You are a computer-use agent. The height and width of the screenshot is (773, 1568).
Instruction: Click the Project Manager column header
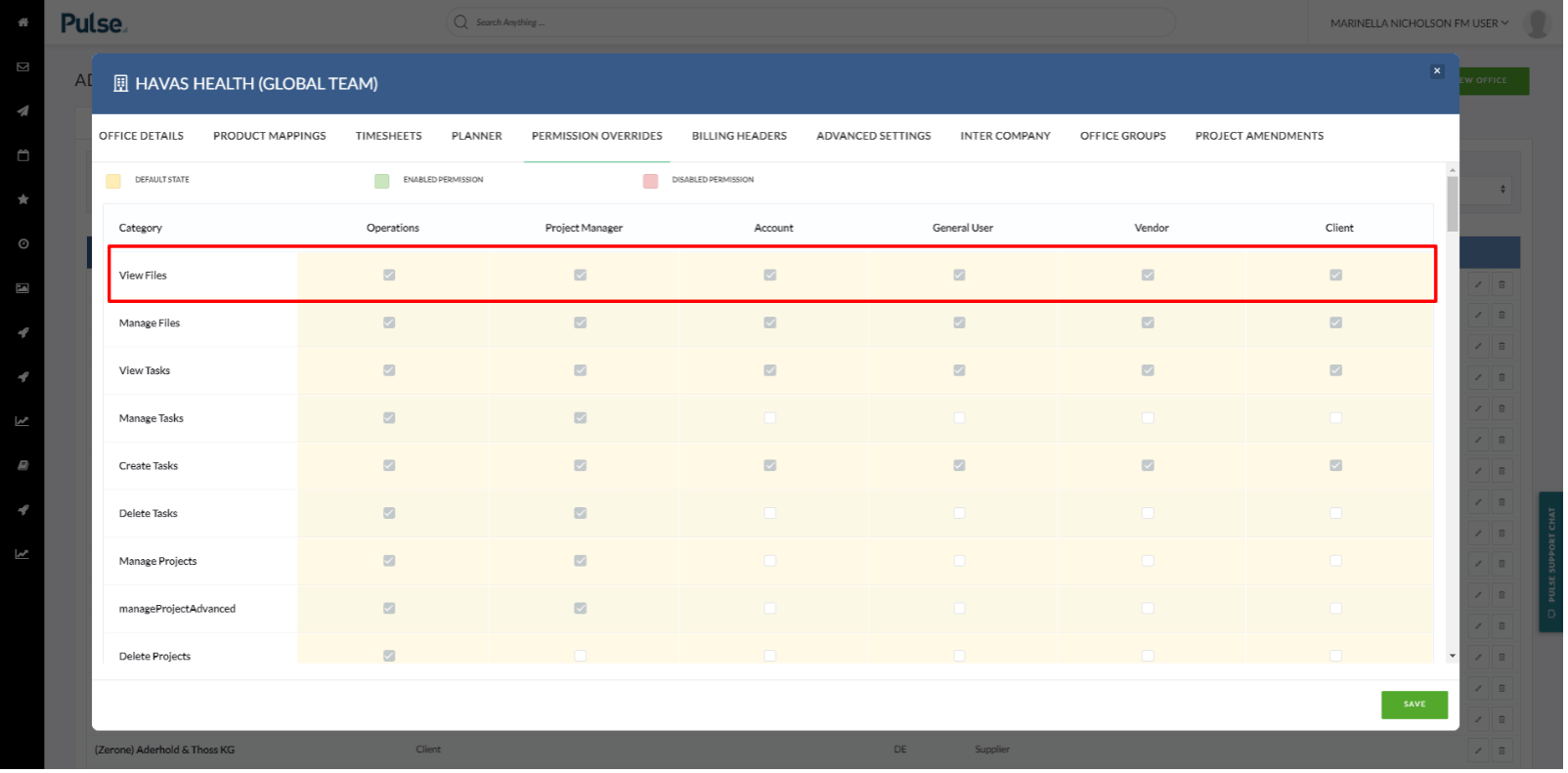click(x=586, y=229)
